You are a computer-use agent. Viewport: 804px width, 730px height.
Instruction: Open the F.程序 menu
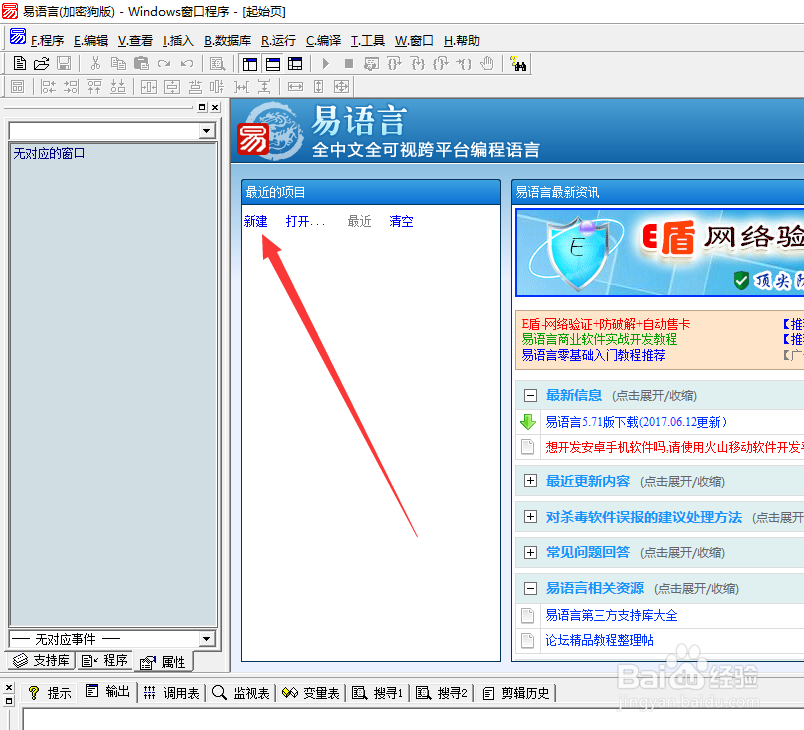tap(47, 40)
